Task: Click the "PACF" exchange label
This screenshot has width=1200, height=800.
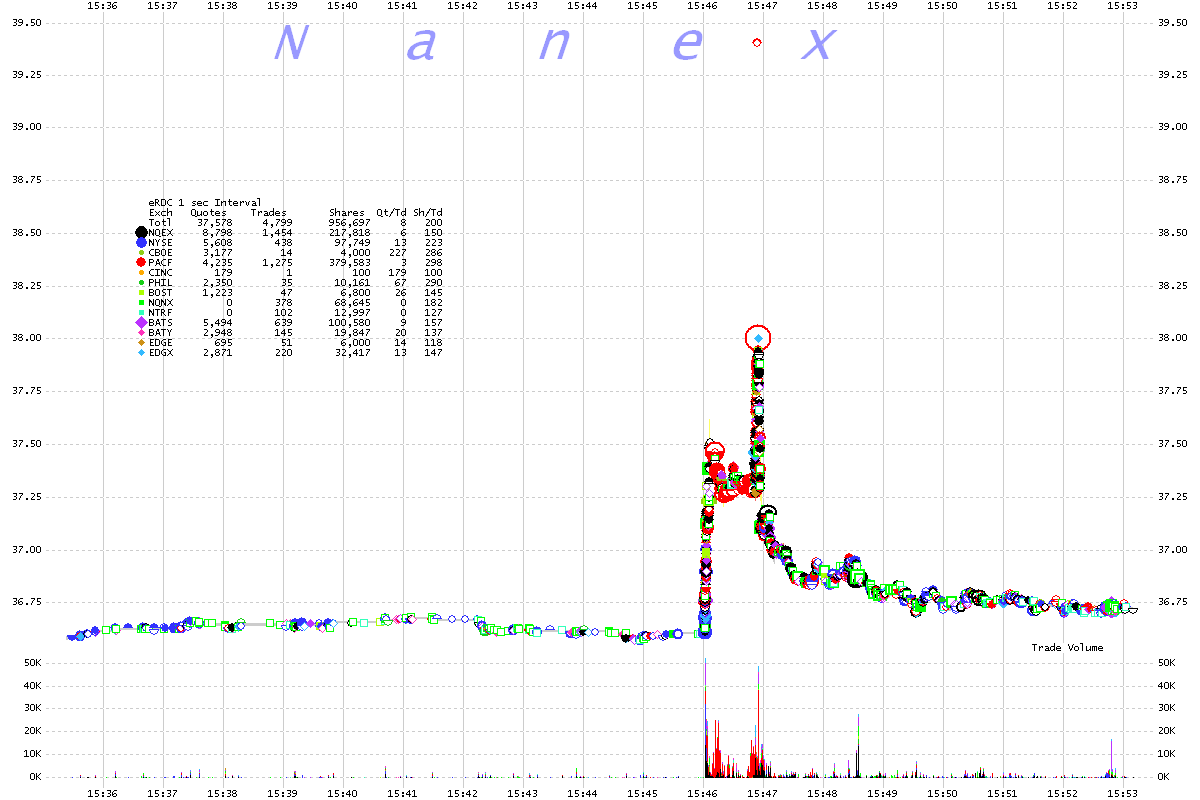Action: (x=160, y=262)
